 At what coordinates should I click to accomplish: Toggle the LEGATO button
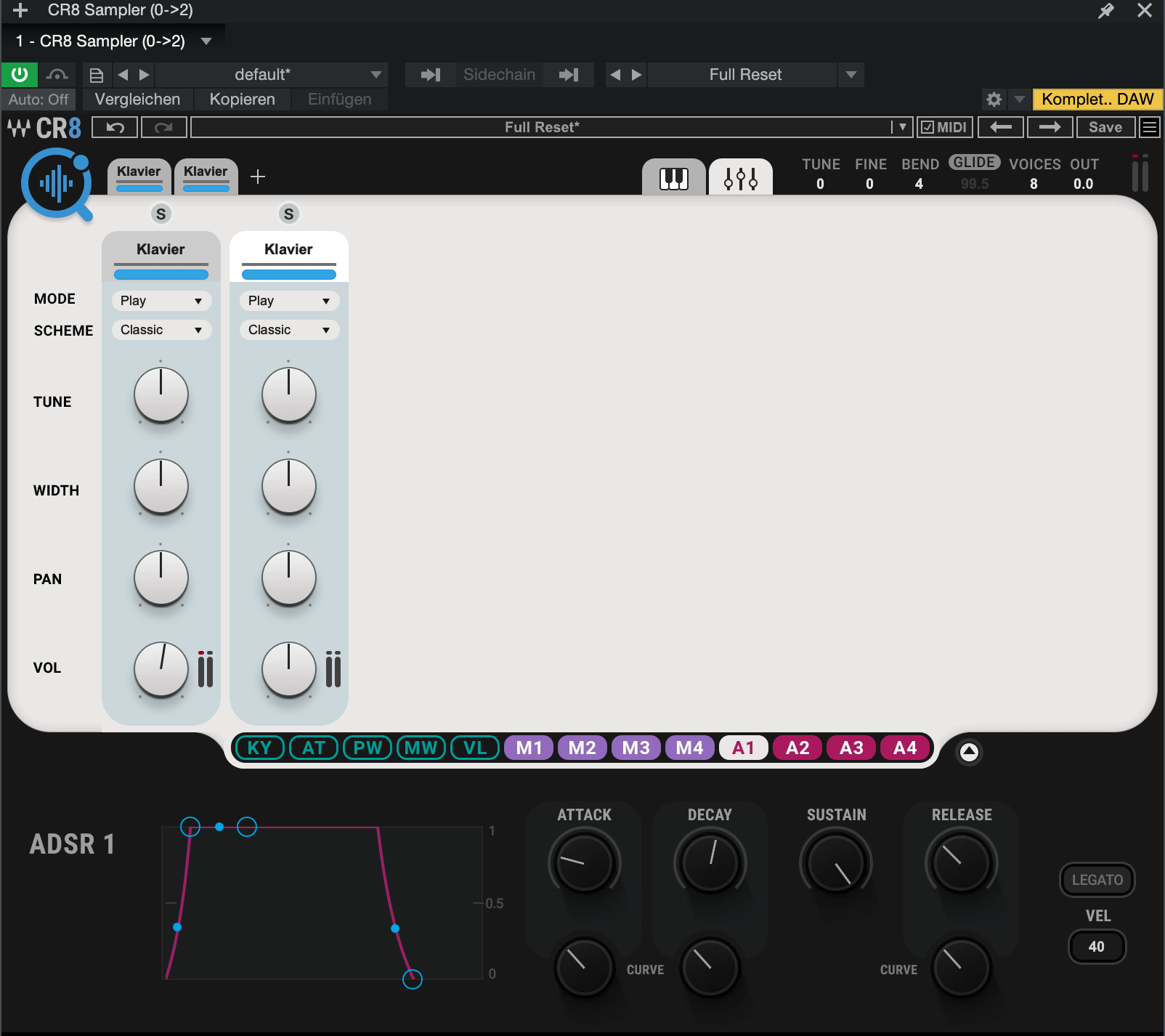(1097, 880)
